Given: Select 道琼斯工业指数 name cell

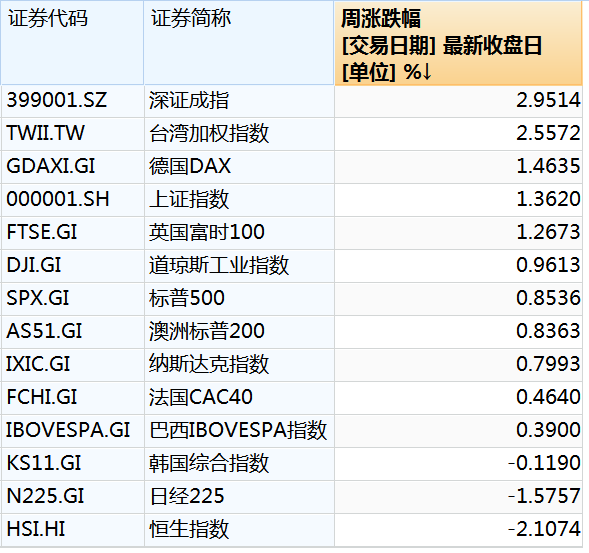Looking at the screenshot, I should pyautogui.click(x=239, y=266).
